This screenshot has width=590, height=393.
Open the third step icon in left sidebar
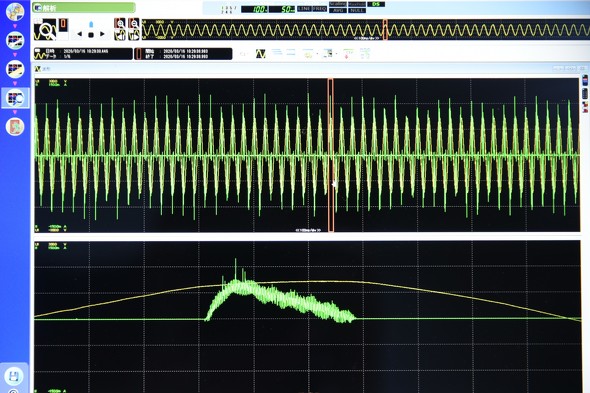pyautogui.click(x=15, y=69)
